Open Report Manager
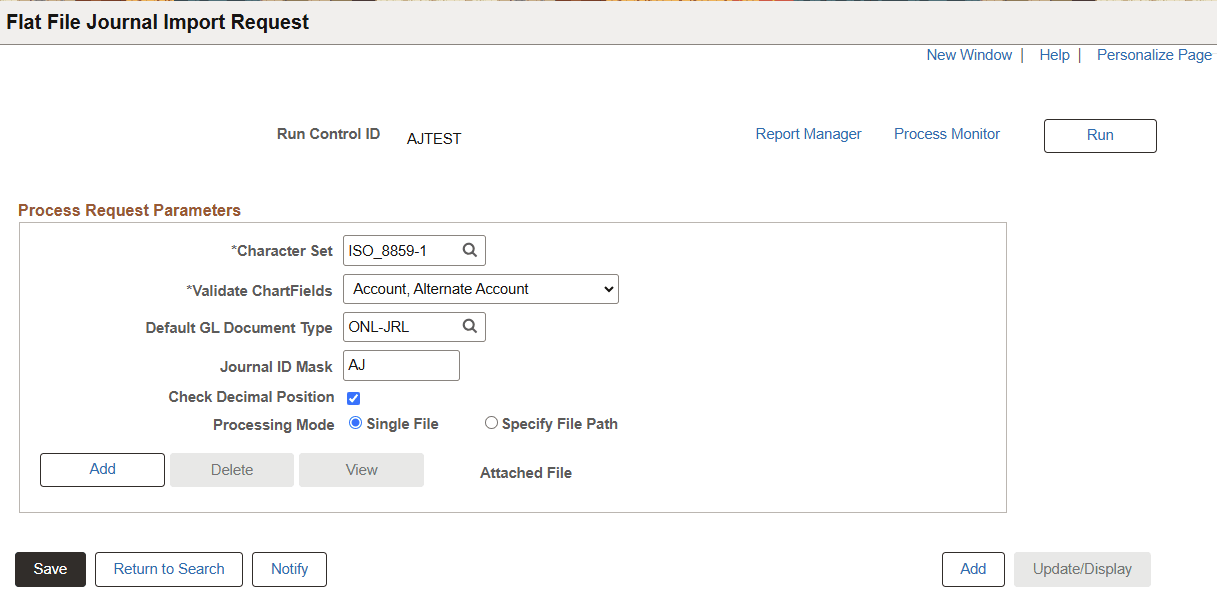The height and width of the screenshot is (598, 1217). point(808,133)
